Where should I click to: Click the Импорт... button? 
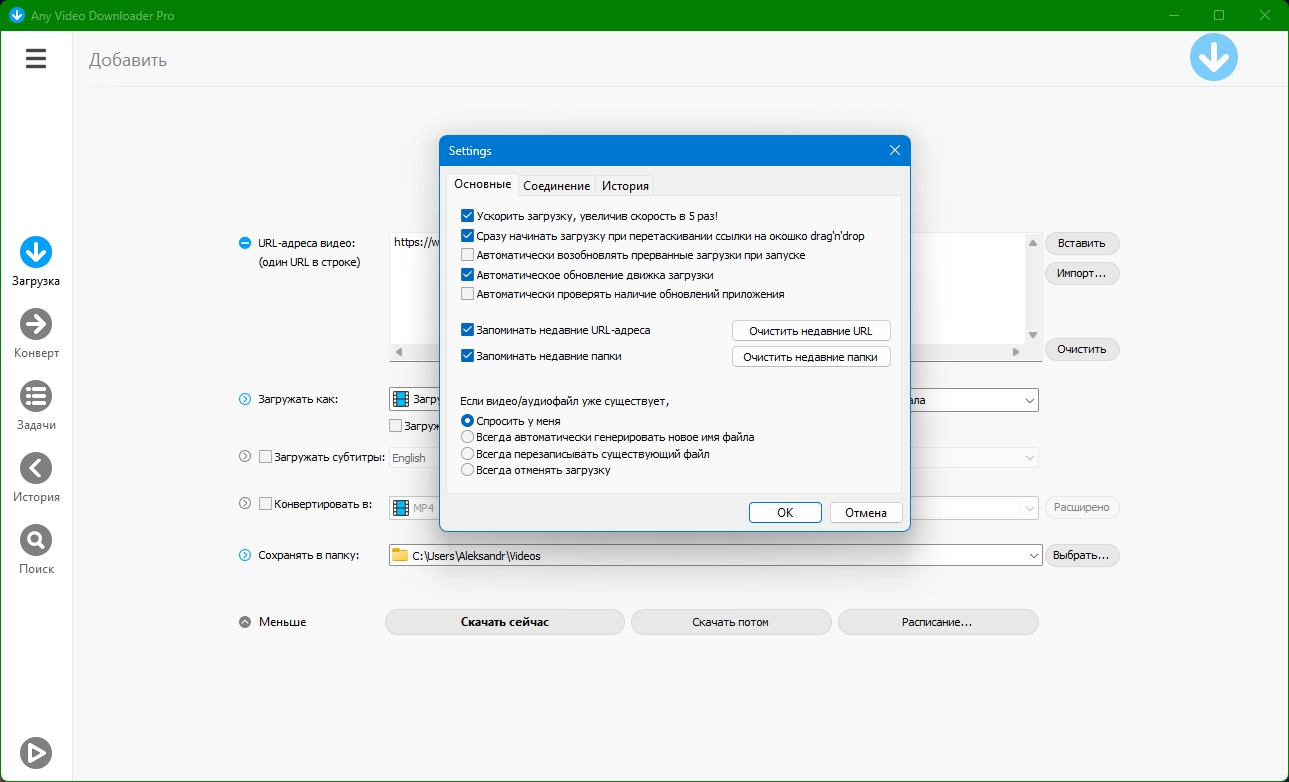tap(1082, 273)
